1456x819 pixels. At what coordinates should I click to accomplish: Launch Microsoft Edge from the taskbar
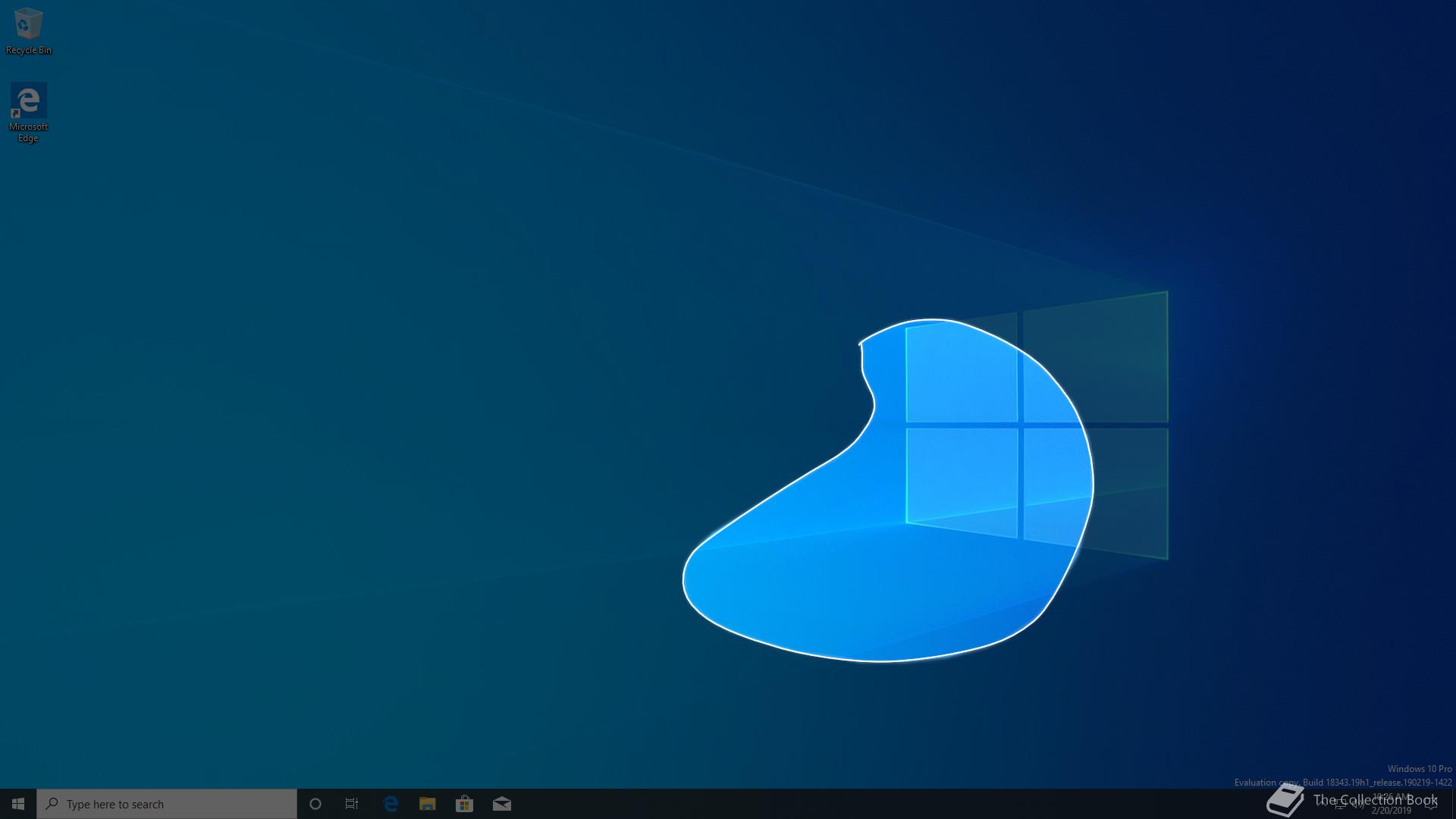[x=391, y=804]
